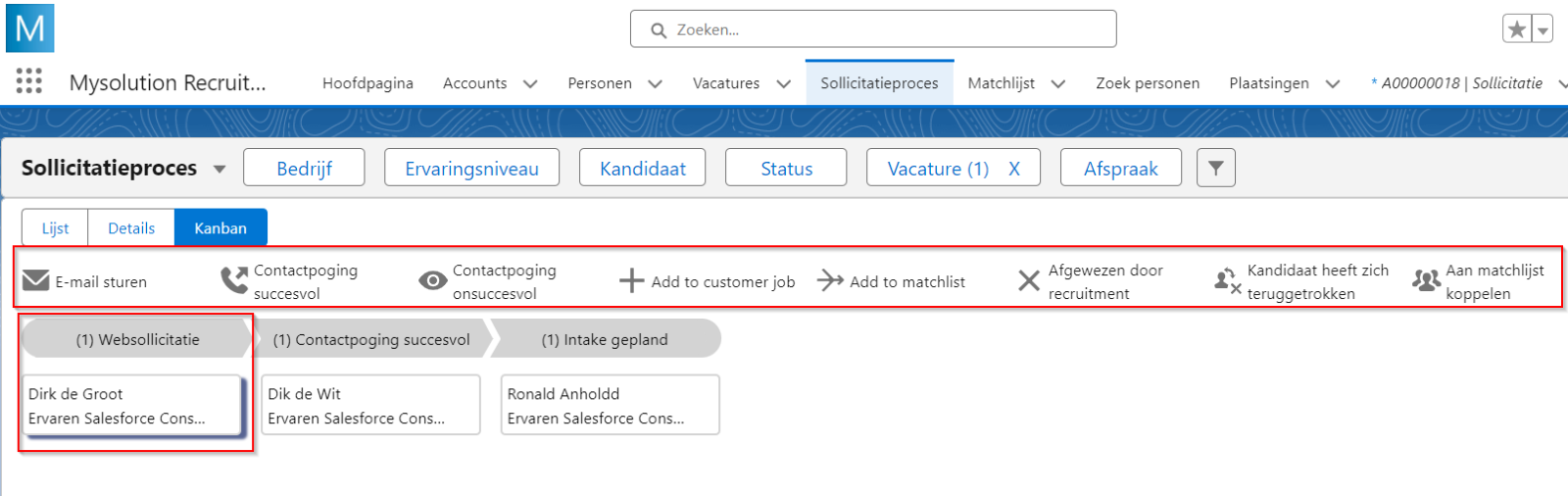Click the Add to matchlist arrow icon
This screenshot has width=1568, height=496.
pyautogui.click(x=830, y=281)
